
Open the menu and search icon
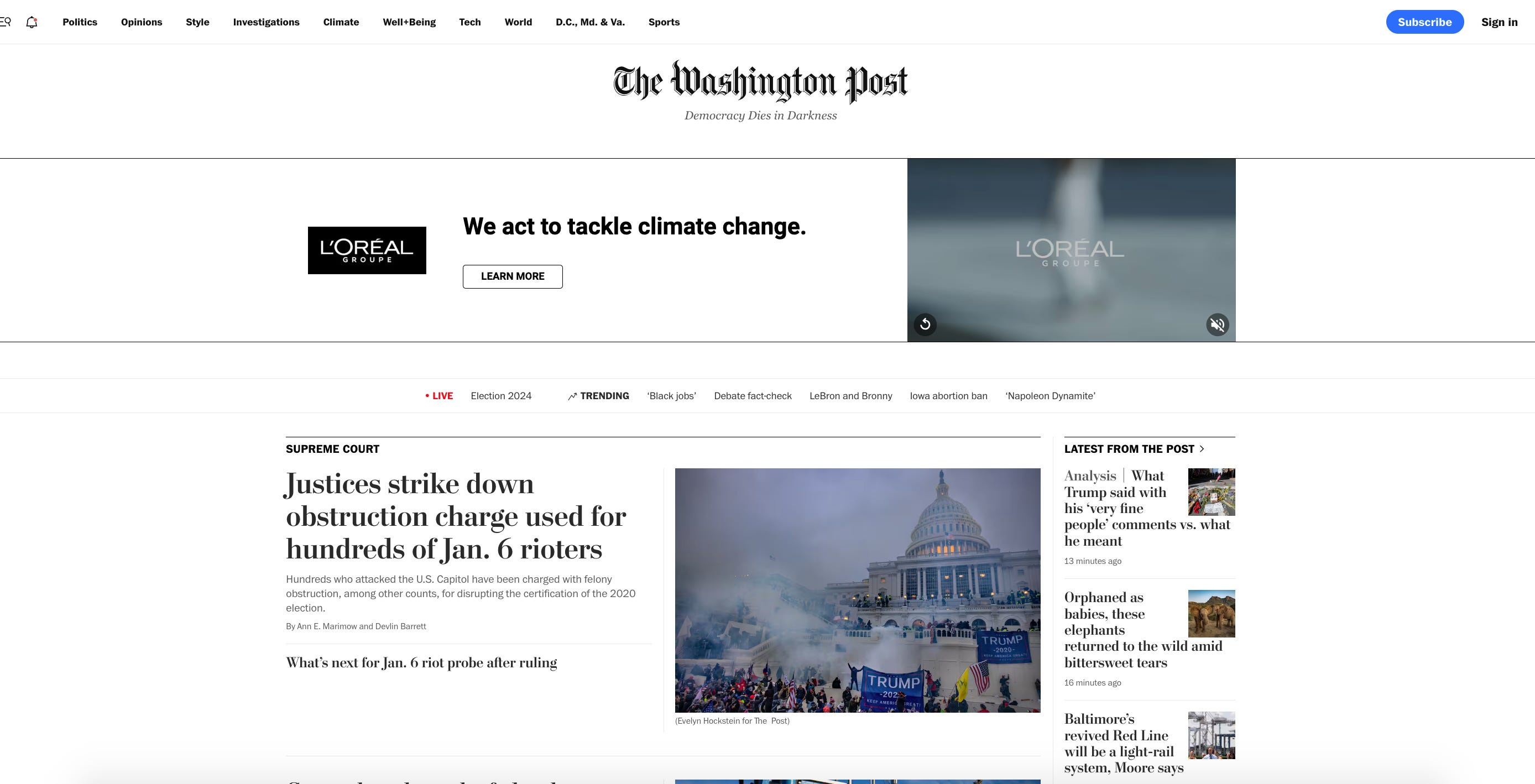(x=6, y=22)
